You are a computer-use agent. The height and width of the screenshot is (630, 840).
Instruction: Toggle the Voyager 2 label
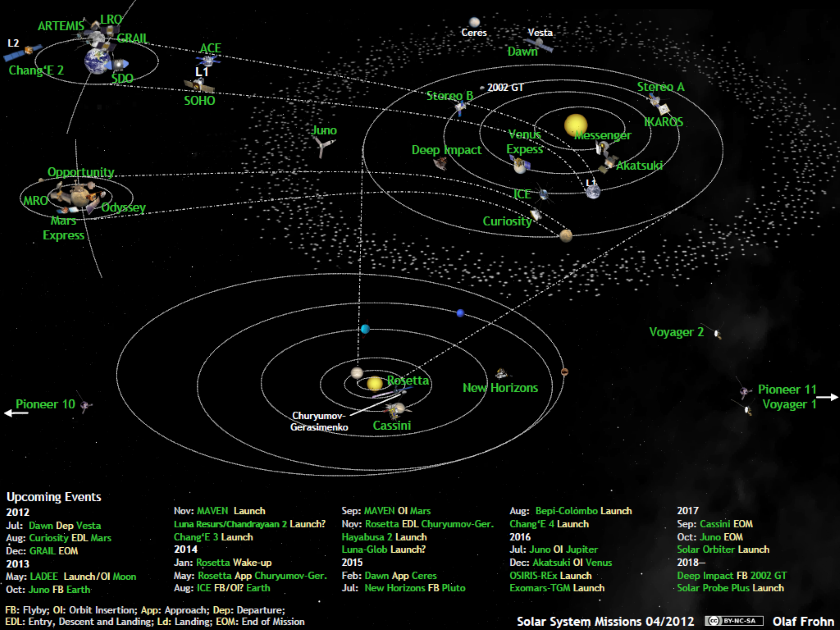679,331
